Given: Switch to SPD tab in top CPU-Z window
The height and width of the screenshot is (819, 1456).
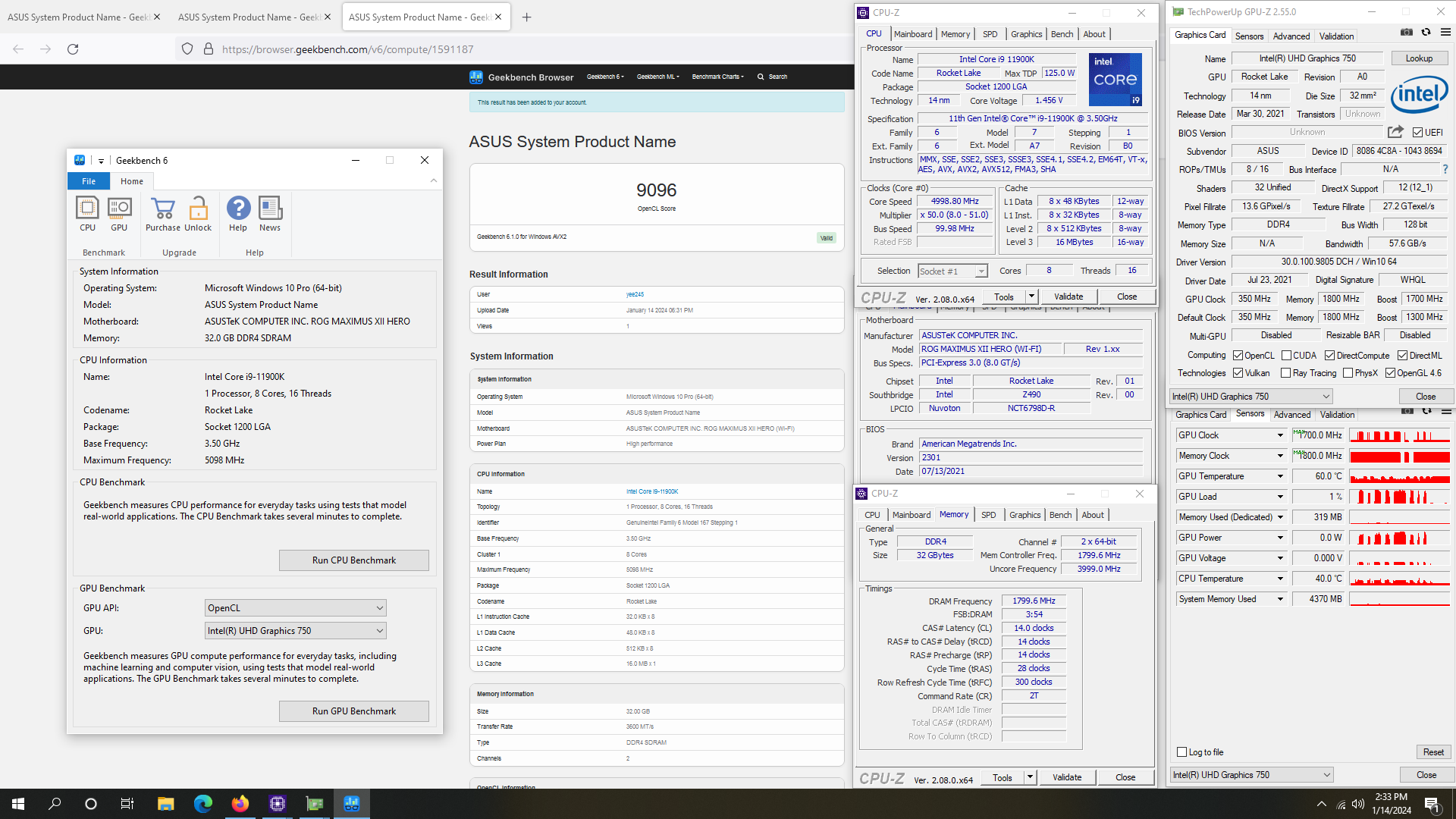Looking at the screenshot, I should tap(990, 34).
